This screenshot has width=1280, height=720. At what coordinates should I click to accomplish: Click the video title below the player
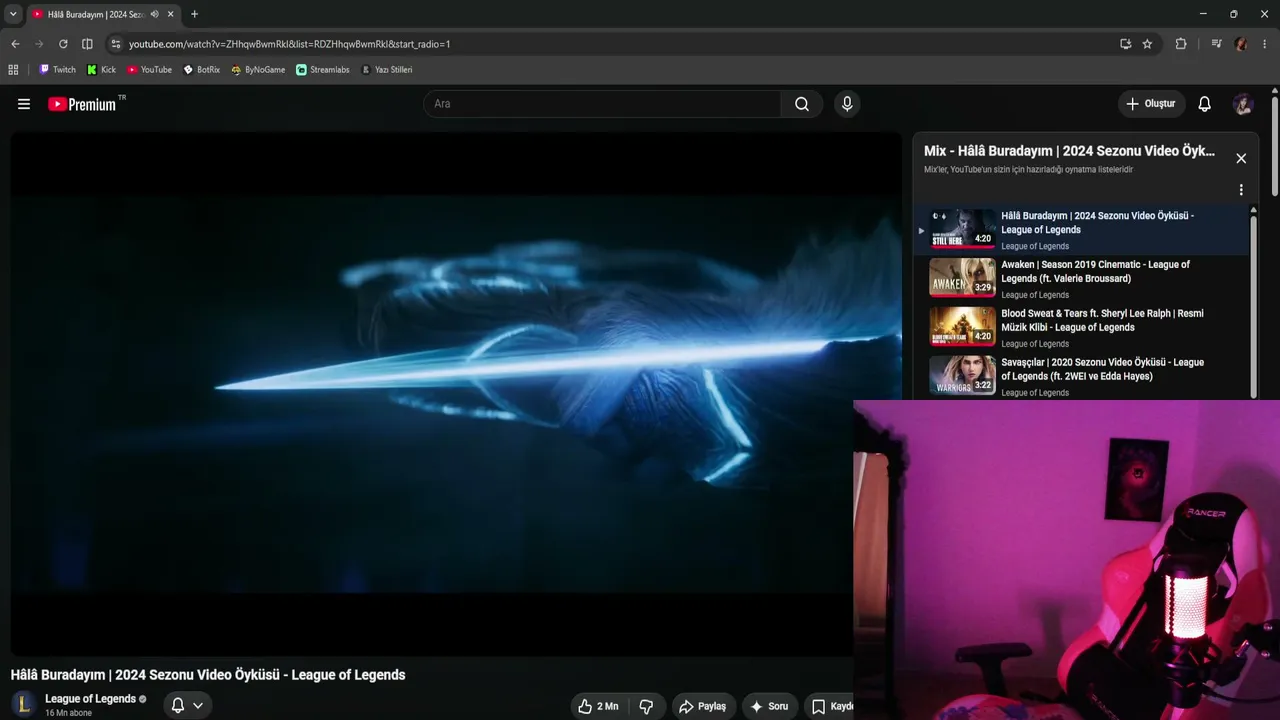tap(208, 675)
